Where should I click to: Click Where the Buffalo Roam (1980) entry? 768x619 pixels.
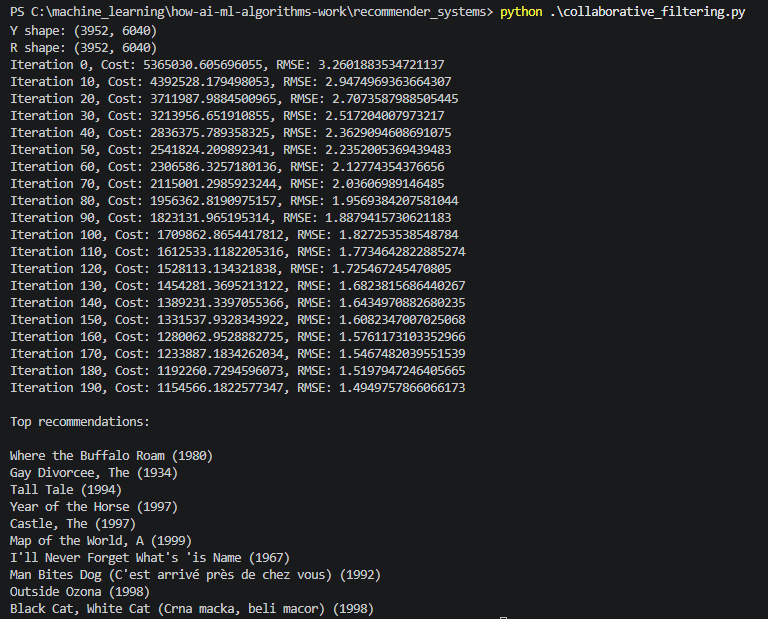(x=111, y=455)
